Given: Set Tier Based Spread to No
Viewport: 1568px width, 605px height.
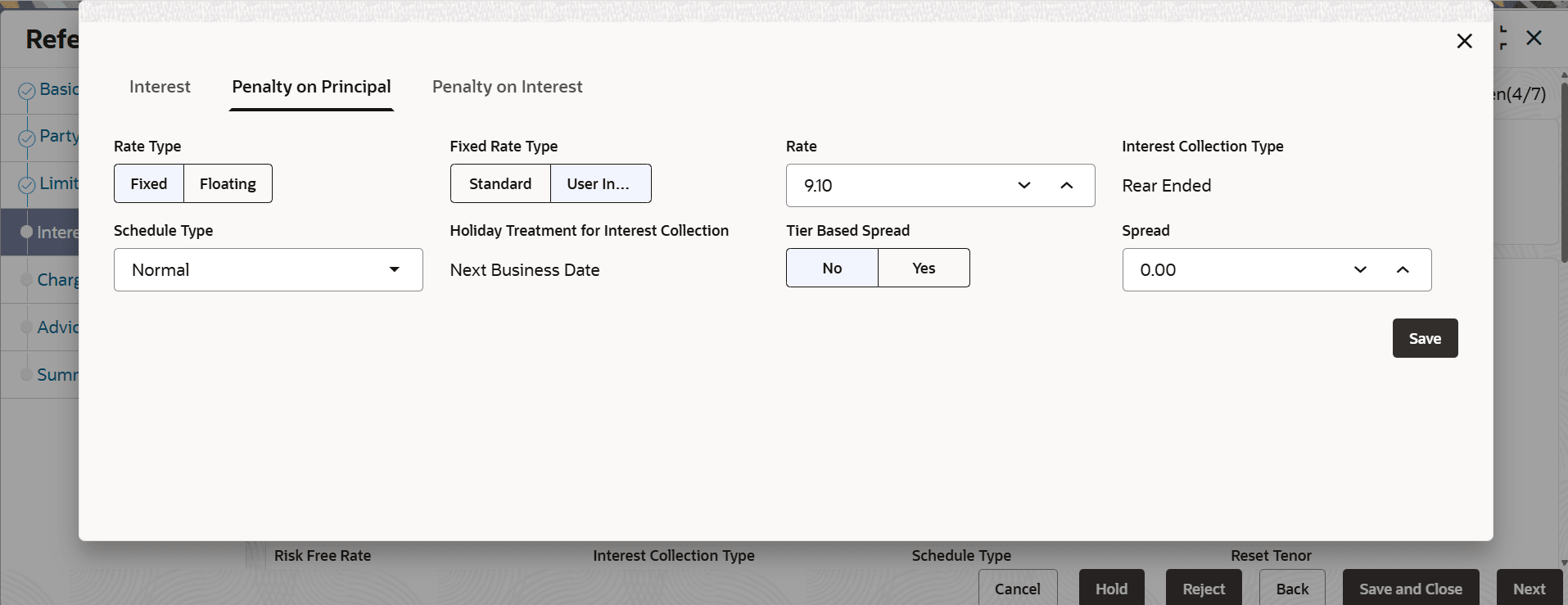Looking at the screenshot, I should click(832, 268).
